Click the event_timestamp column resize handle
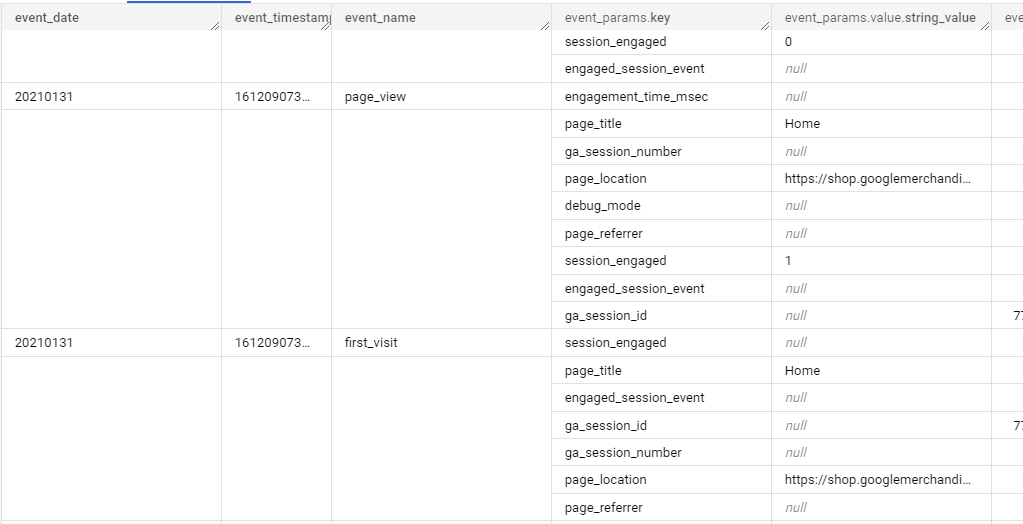Screen dimensions: 1023x524 325,25
